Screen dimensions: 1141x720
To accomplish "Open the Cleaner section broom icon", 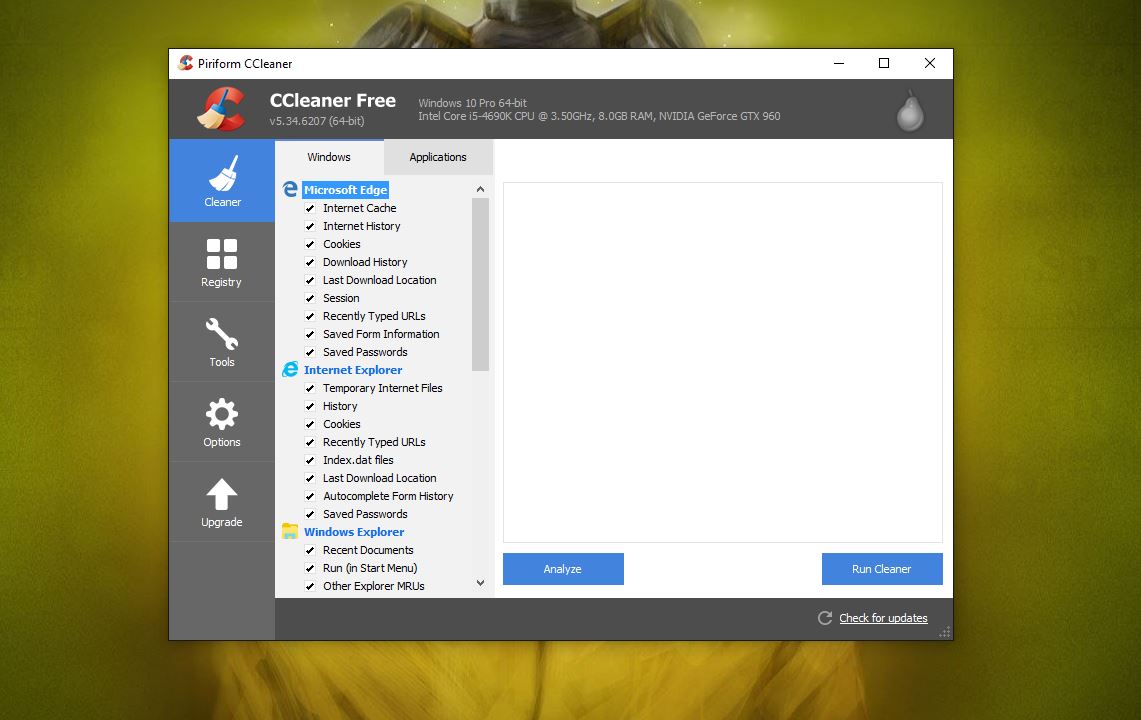I will tap(222, 173).
